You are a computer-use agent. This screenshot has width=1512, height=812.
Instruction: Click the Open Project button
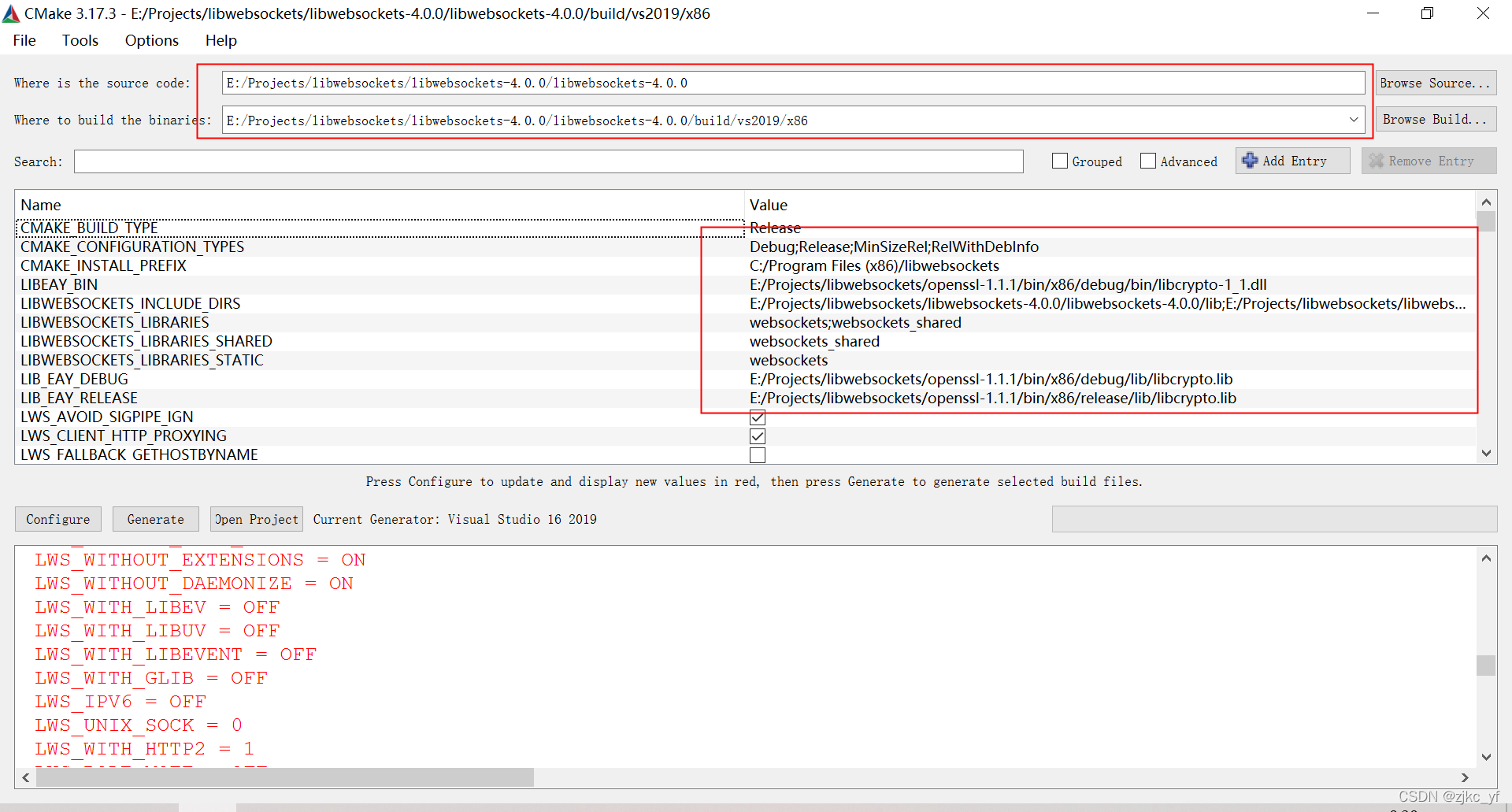(x=256, y=518)
